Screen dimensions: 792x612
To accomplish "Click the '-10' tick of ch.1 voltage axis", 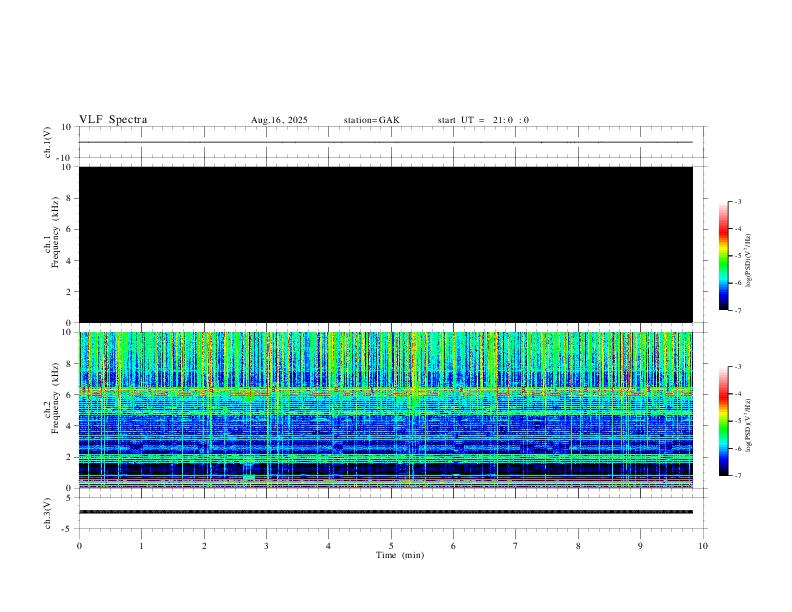I will coord(66,158).
